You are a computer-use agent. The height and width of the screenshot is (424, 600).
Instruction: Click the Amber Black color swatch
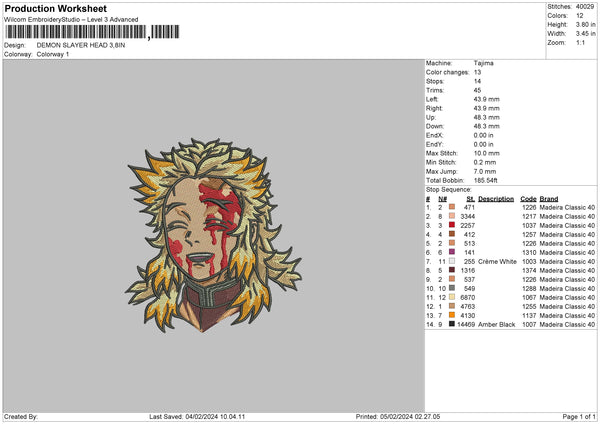pyautogui.click(x=452, y=324)
